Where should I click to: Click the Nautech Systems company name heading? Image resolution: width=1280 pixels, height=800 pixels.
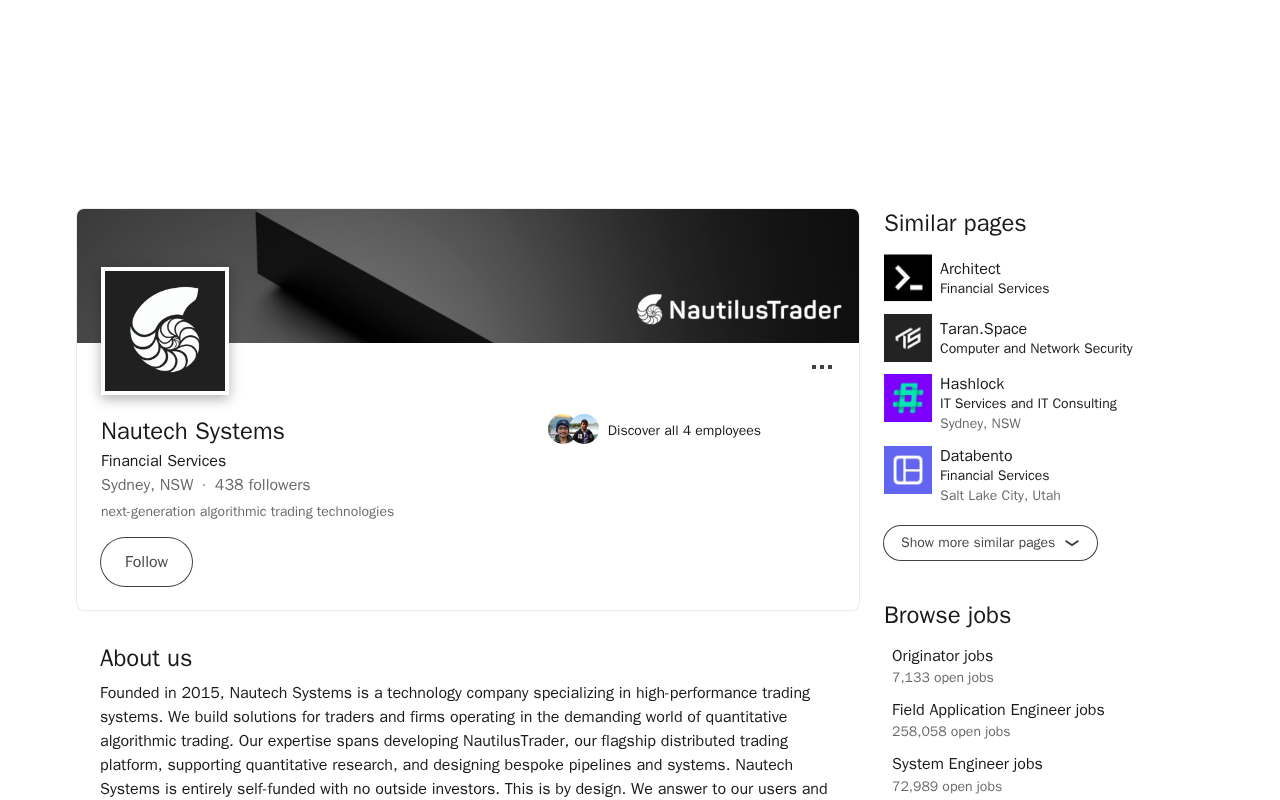[x=193, y=431]
